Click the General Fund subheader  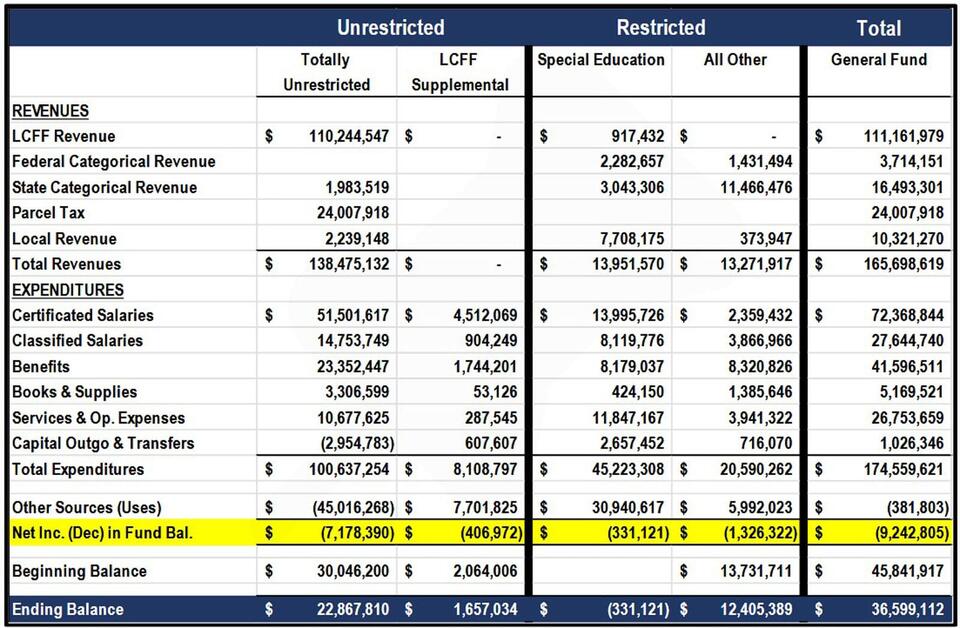click(878, 60)
